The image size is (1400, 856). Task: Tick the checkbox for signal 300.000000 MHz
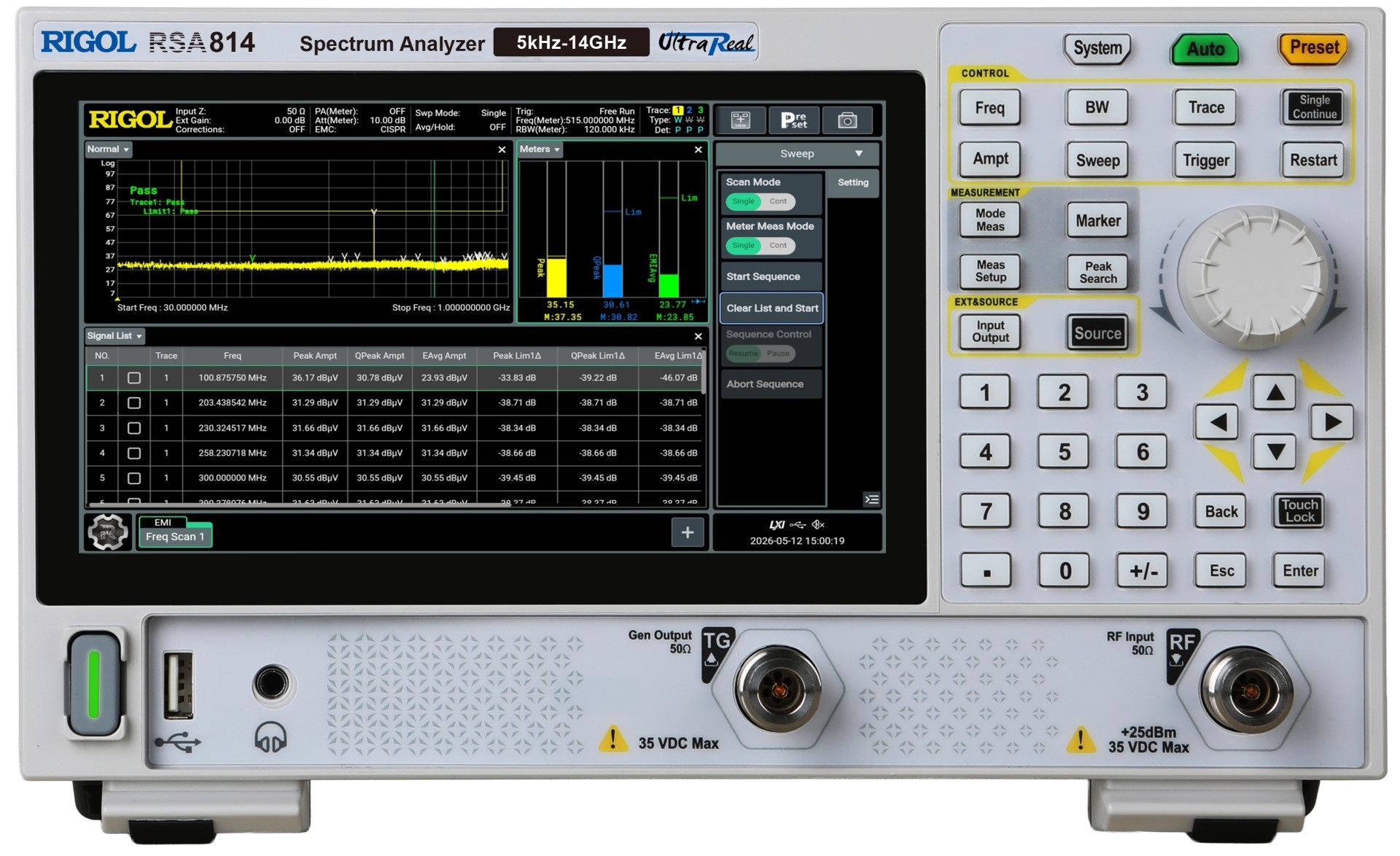(x=134, y=478)
